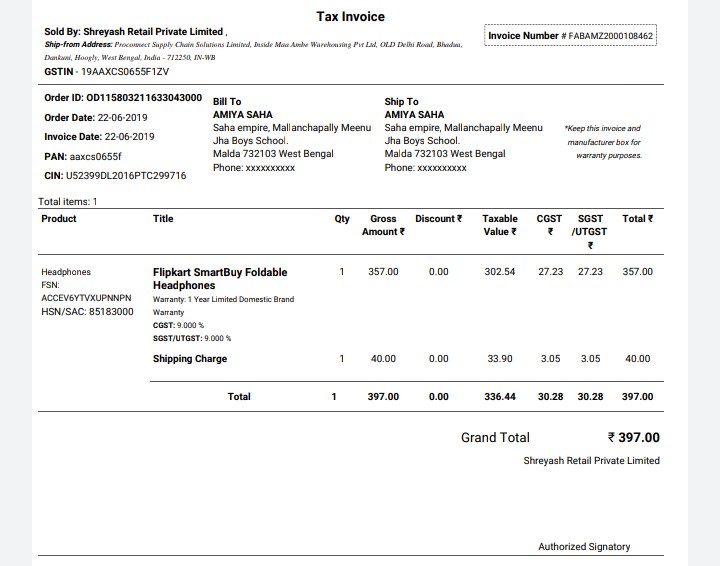Click the Order Date line

[97, 117]
